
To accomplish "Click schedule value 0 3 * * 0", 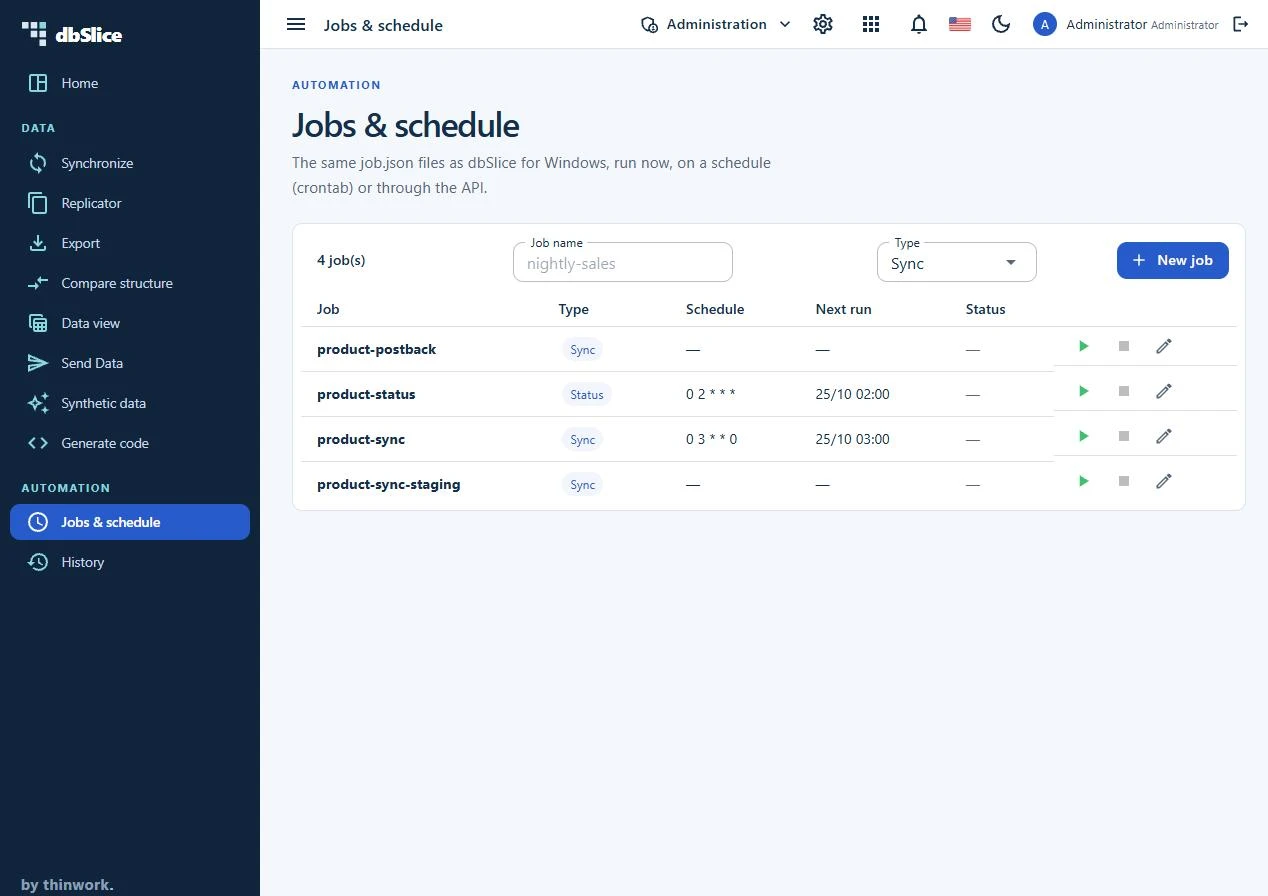I will click(712, 439).
